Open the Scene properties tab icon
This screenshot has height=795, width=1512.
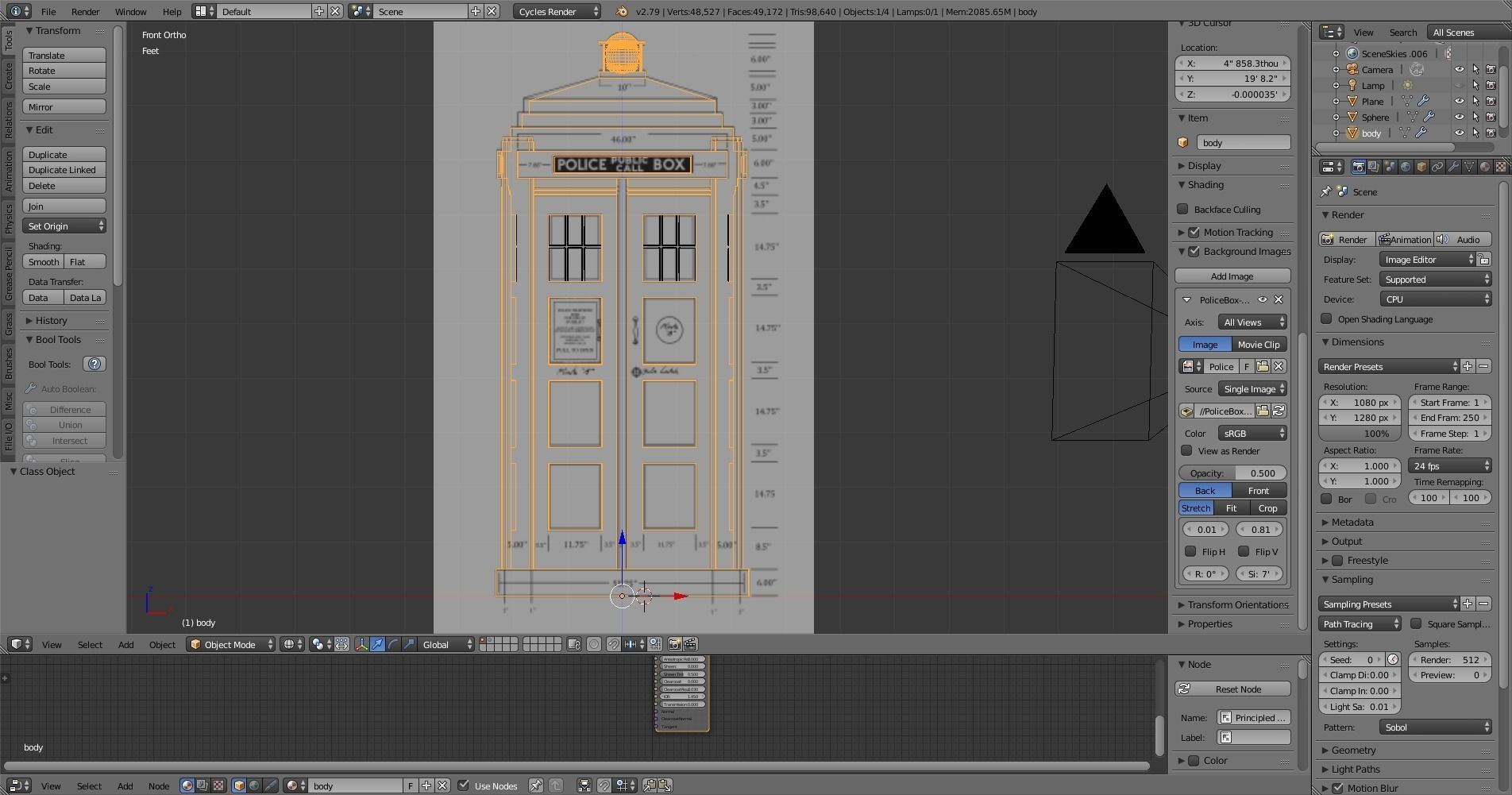pos(1390,167)
